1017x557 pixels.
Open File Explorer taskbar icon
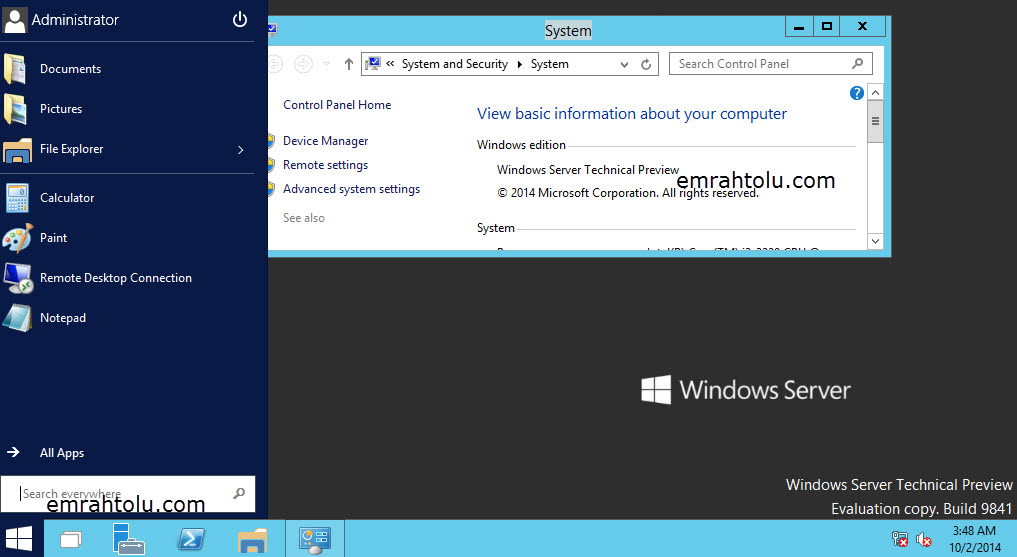[252, 540]
